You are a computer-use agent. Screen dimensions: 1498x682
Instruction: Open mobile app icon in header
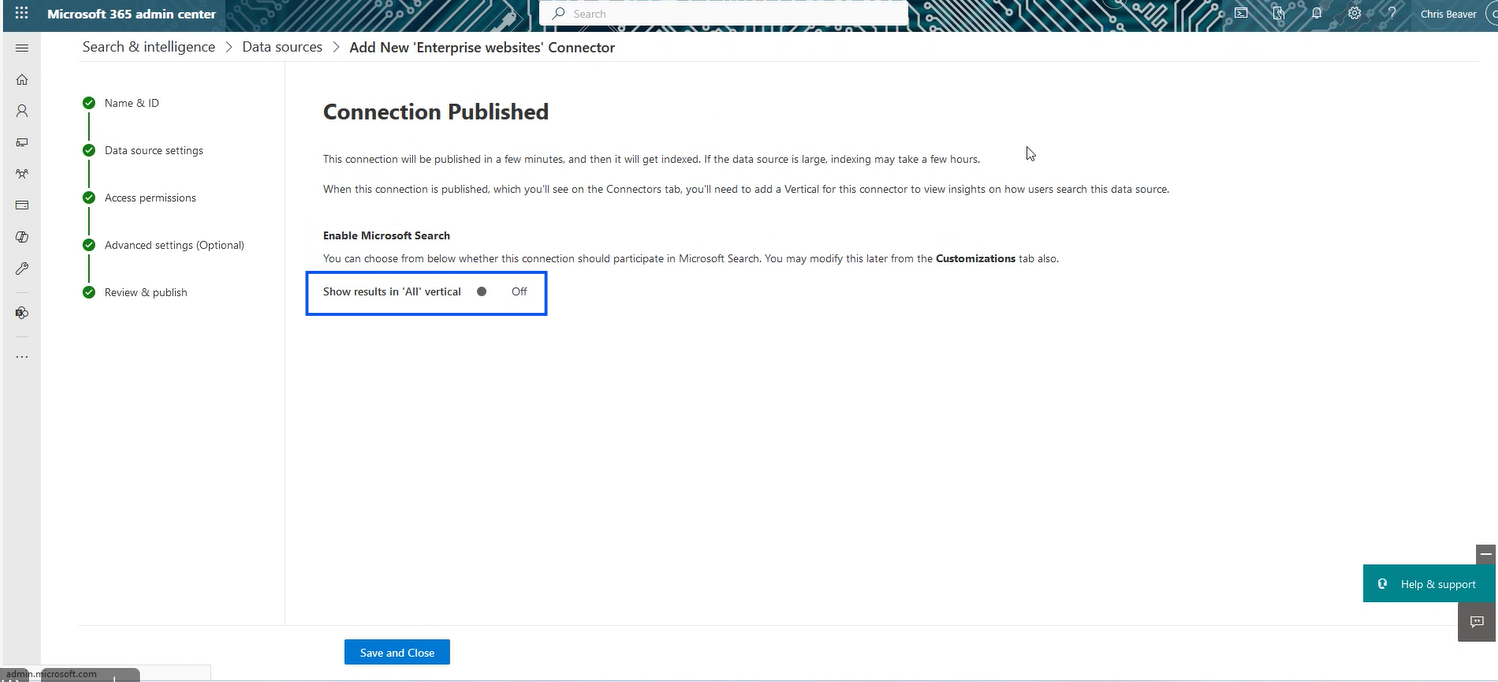point(1278,14)
